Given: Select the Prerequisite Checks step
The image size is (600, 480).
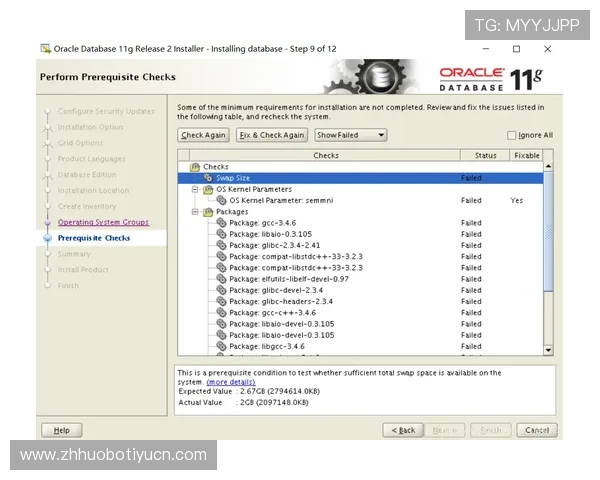Looking at the screenshot, I should 94,238.
